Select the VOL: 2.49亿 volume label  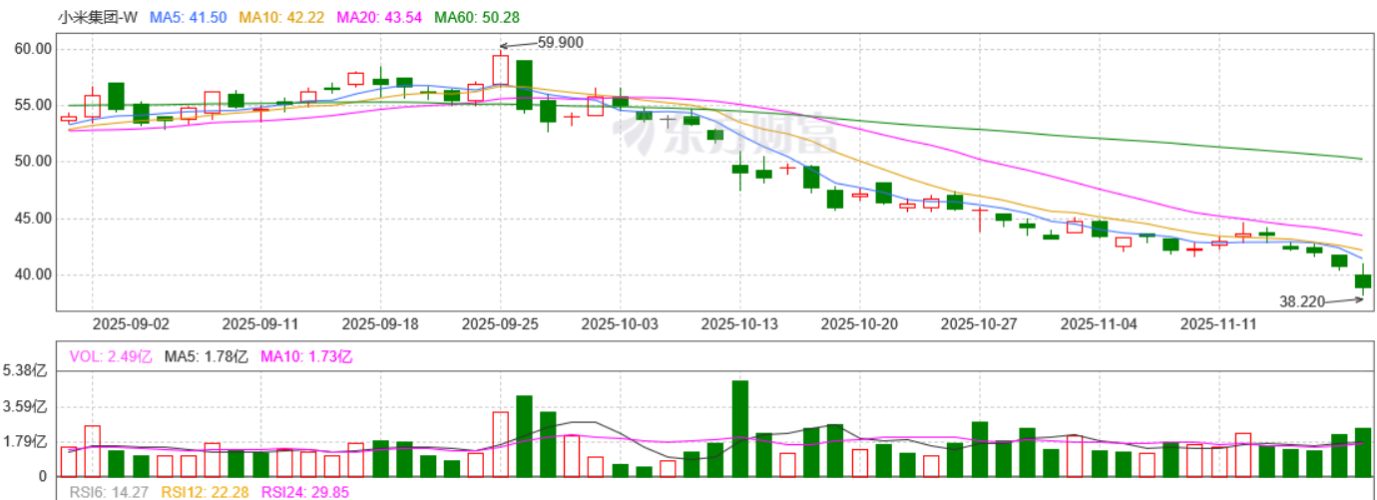[111, 356]
